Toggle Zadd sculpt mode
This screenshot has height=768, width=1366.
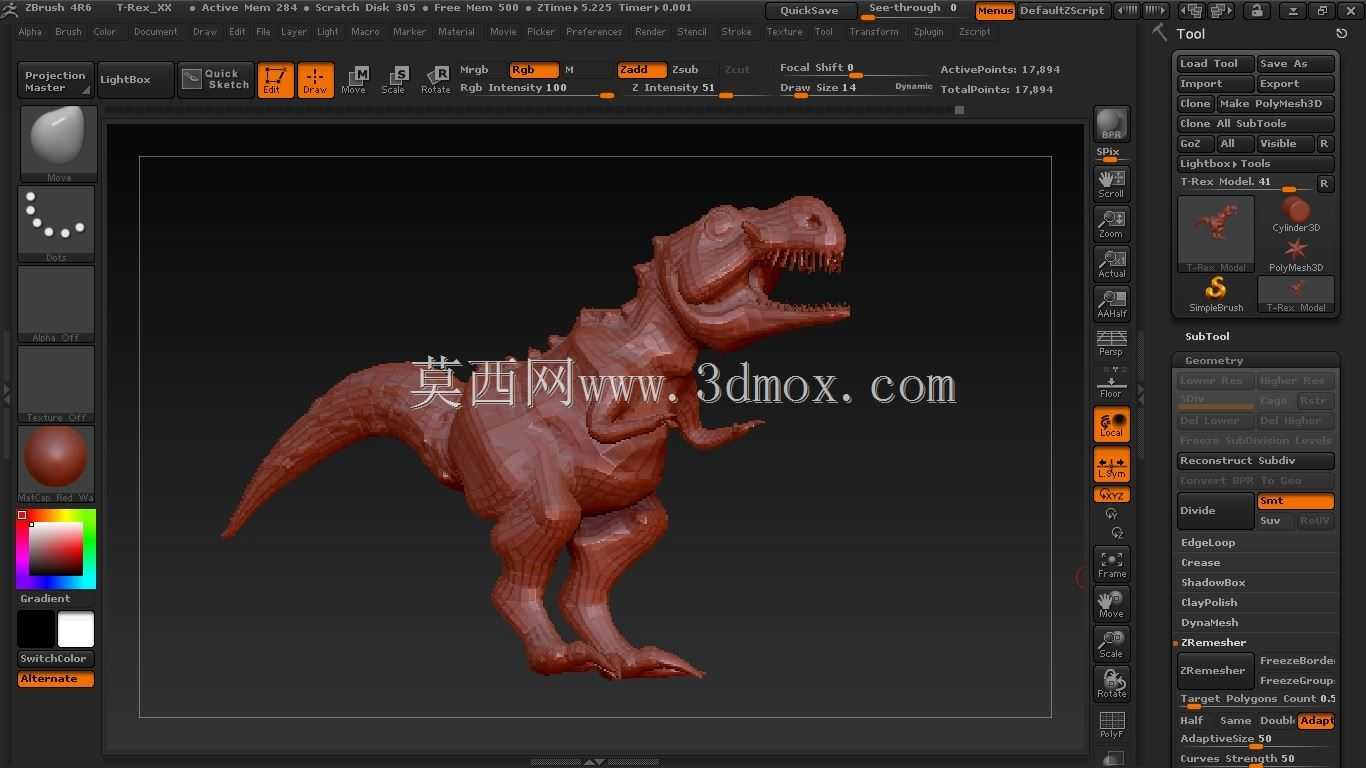(642, 70)
